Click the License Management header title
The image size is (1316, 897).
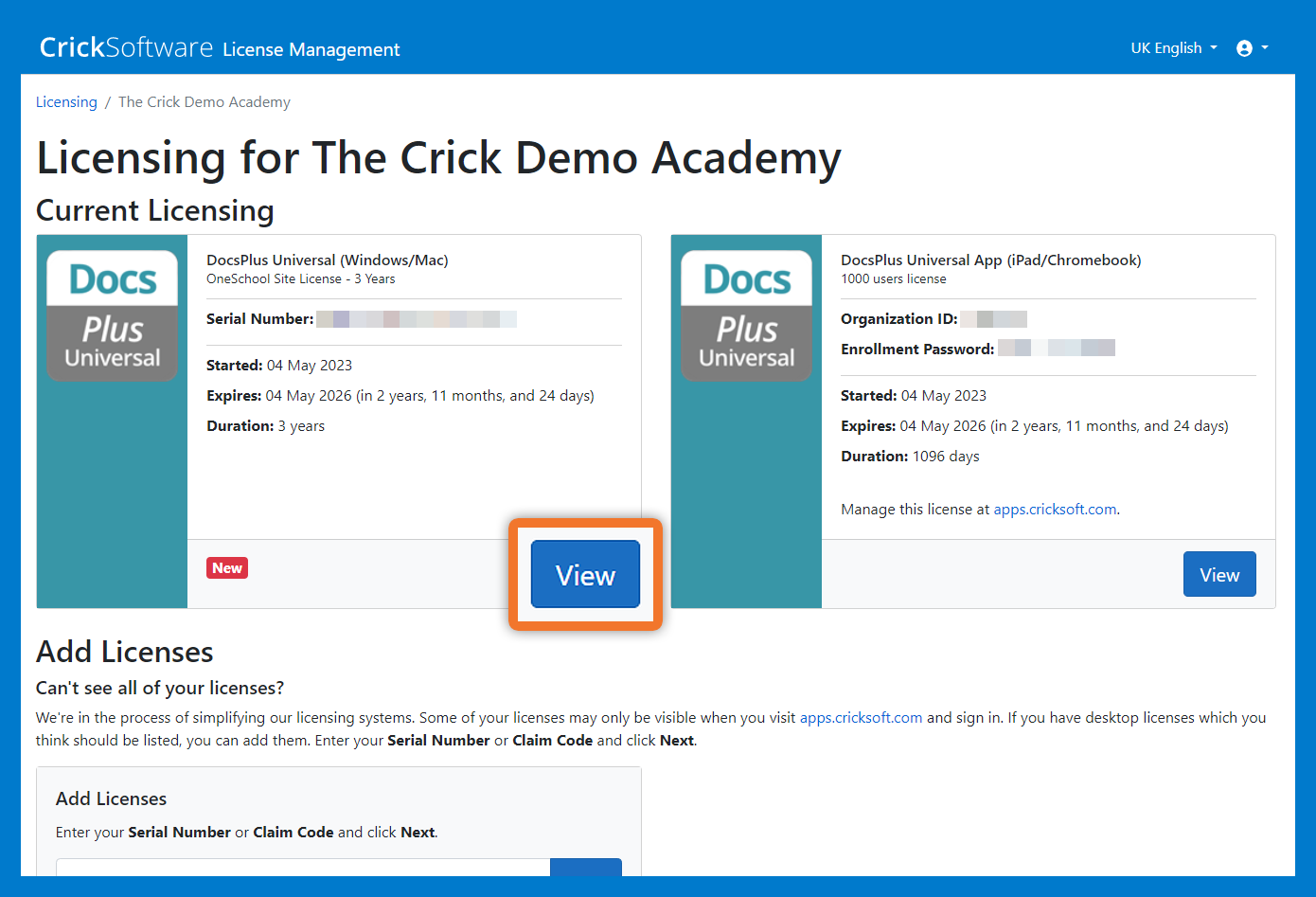(311, 49)
